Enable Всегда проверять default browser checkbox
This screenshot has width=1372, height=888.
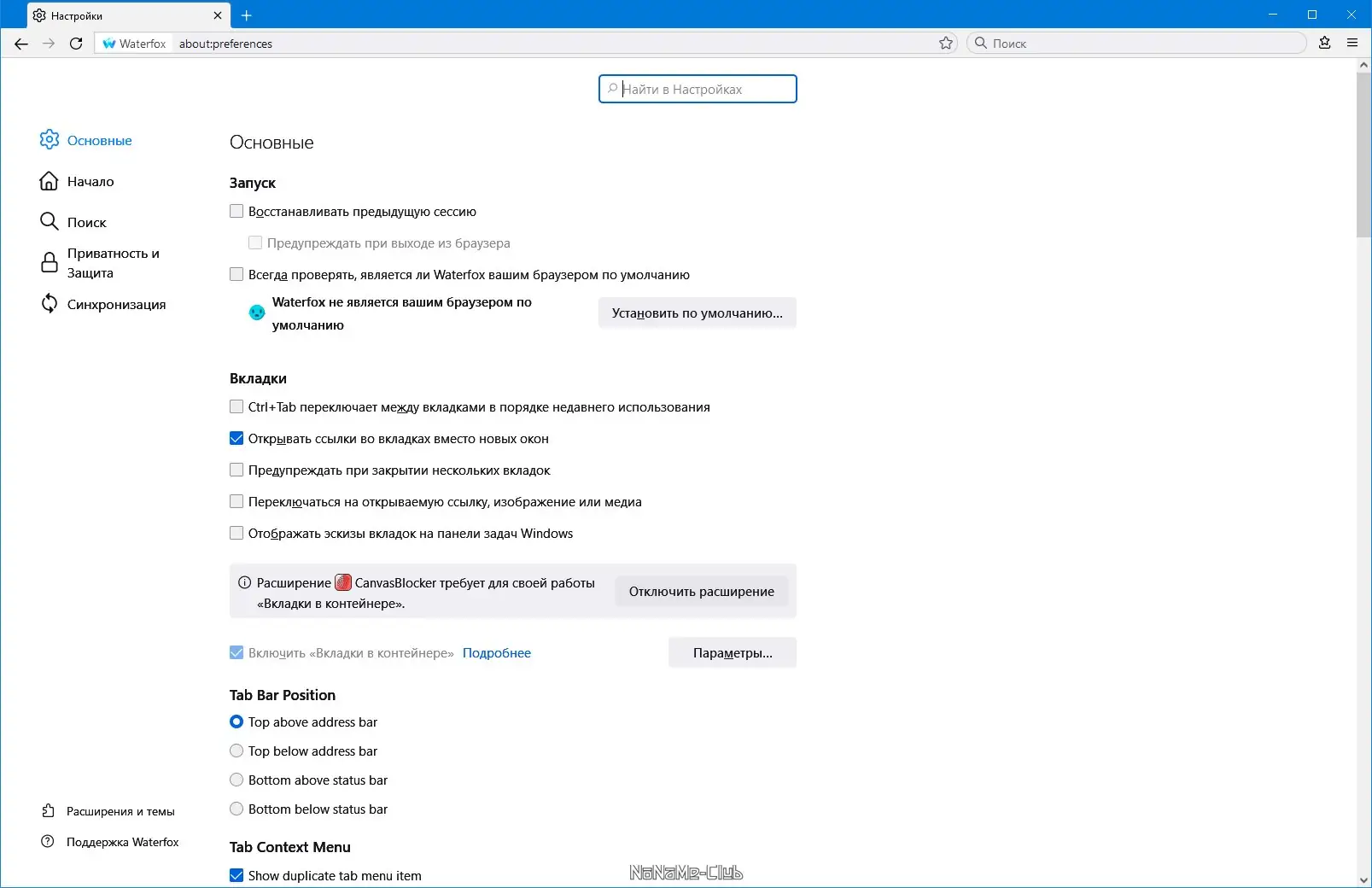pos(236,274)
